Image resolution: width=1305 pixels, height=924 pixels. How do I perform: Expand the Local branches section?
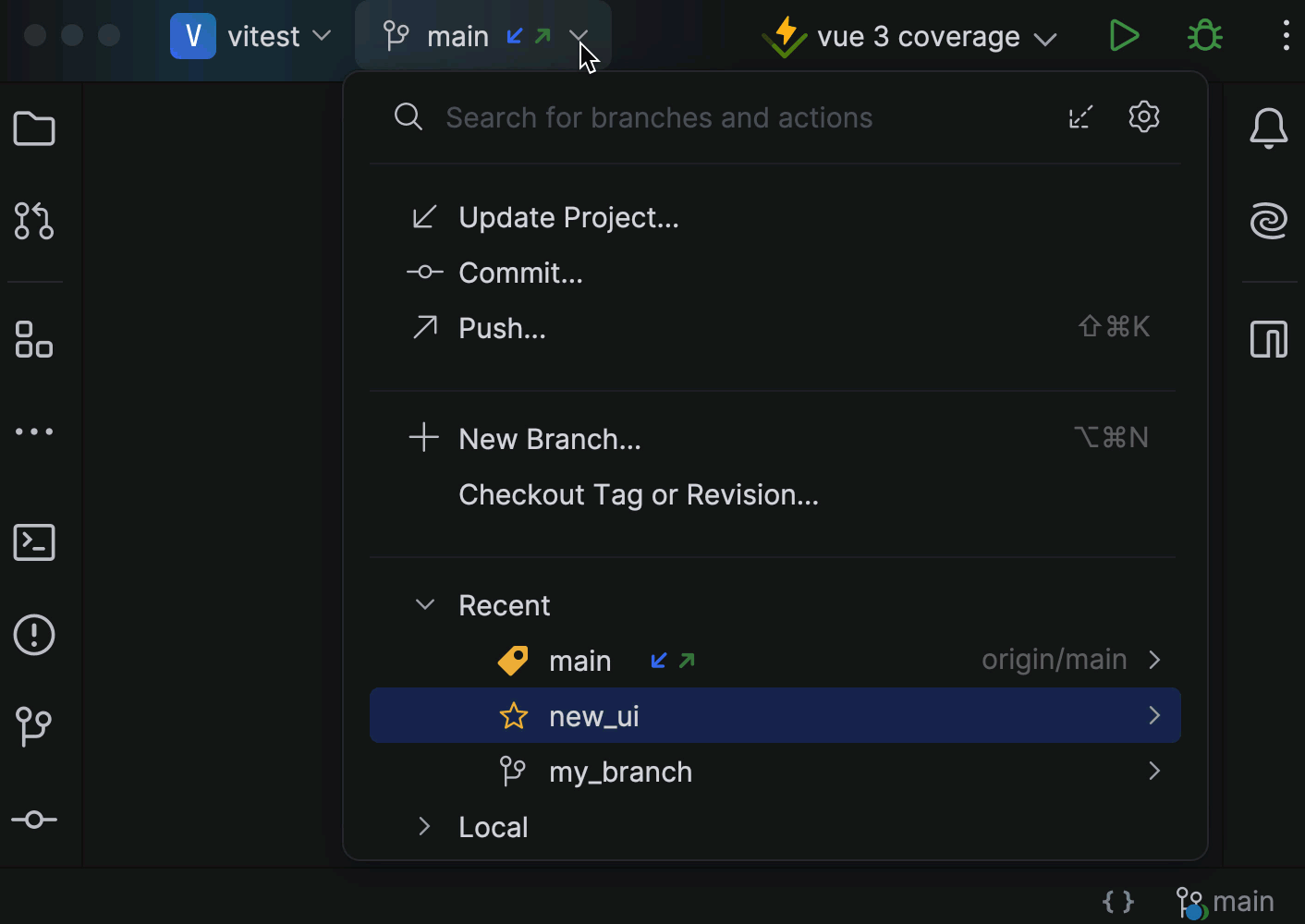(424, 826)
